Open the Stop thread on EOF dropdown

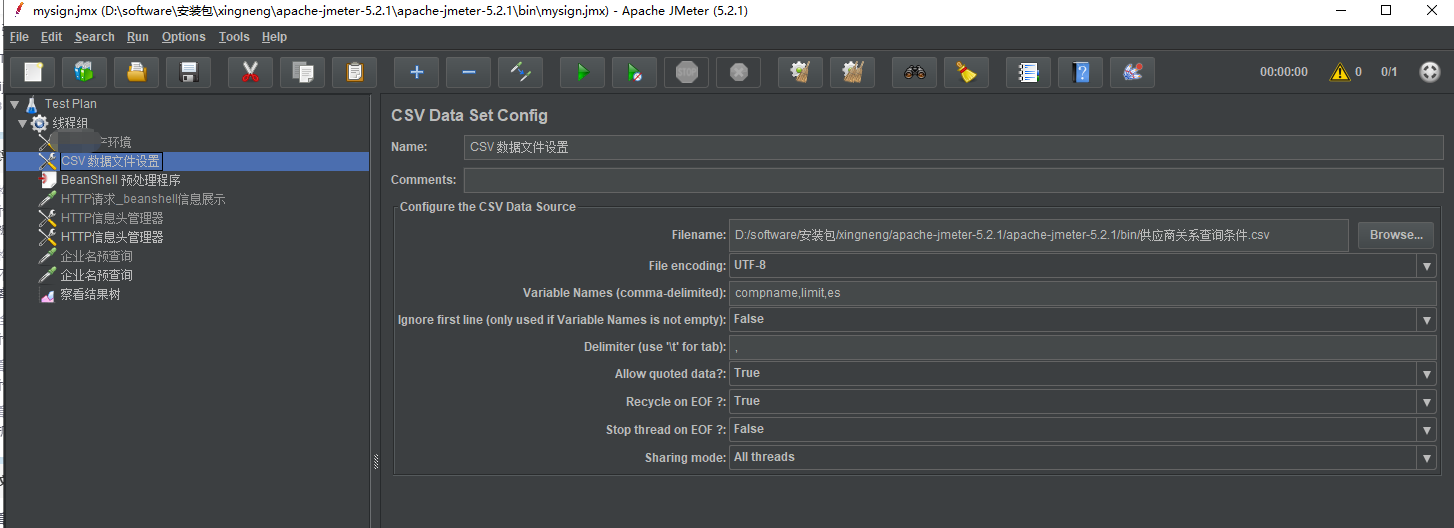click(1426, 430)
